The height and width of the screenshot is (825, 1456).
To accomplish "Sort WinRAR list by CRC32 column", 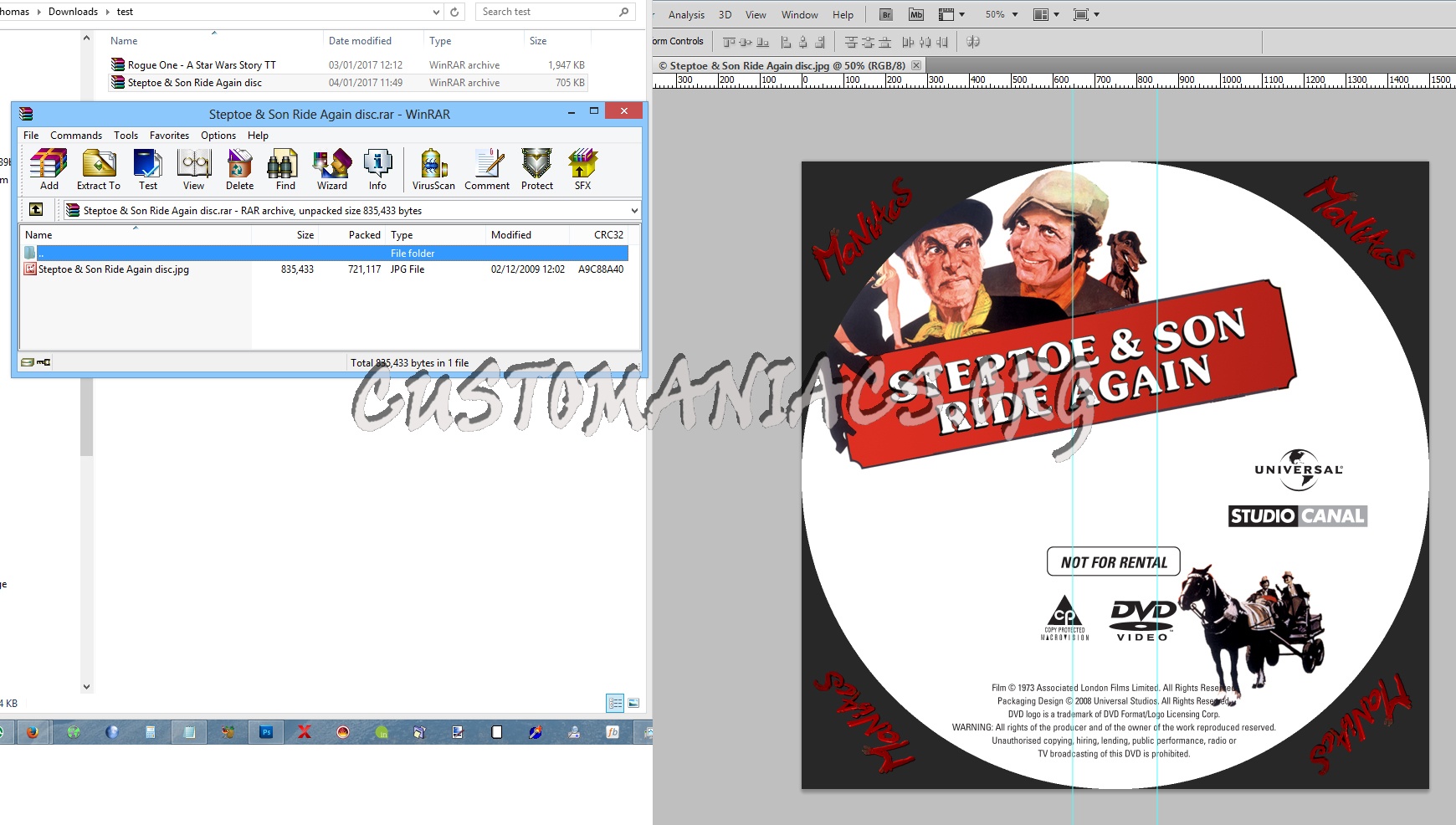I will (x=608, y=235).
